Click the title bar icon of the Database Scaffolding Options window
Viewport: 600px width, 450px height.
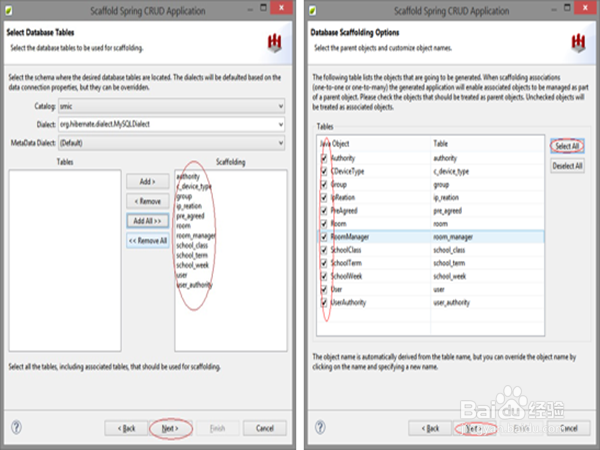pyautogui.click(x=313, y=10)
